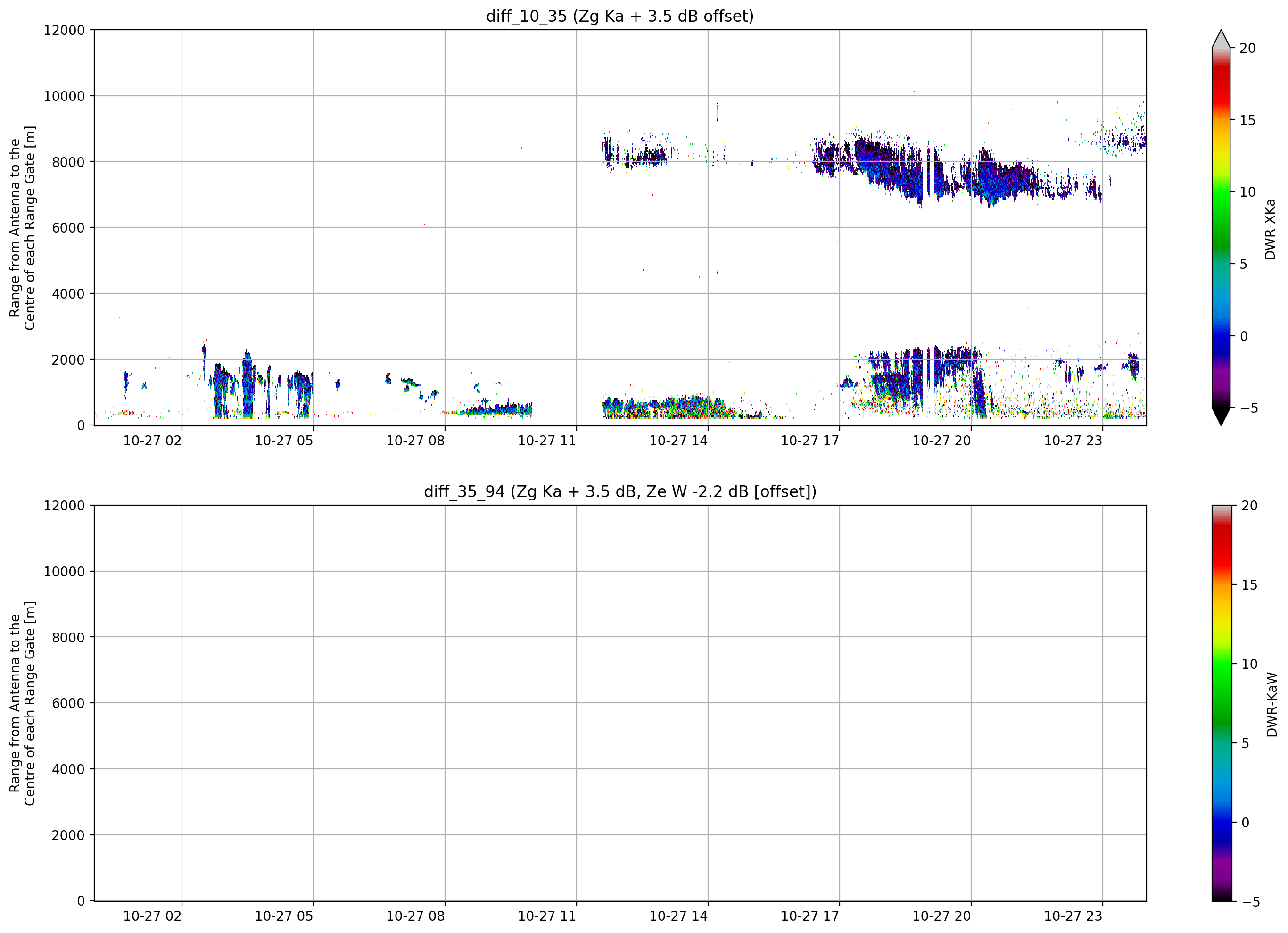Click the '10-27 23' x-tick of the diff_10_35 plot
Image resolution: width=1288 pixels, height=933 pixels.
[x=1073, y=441]
